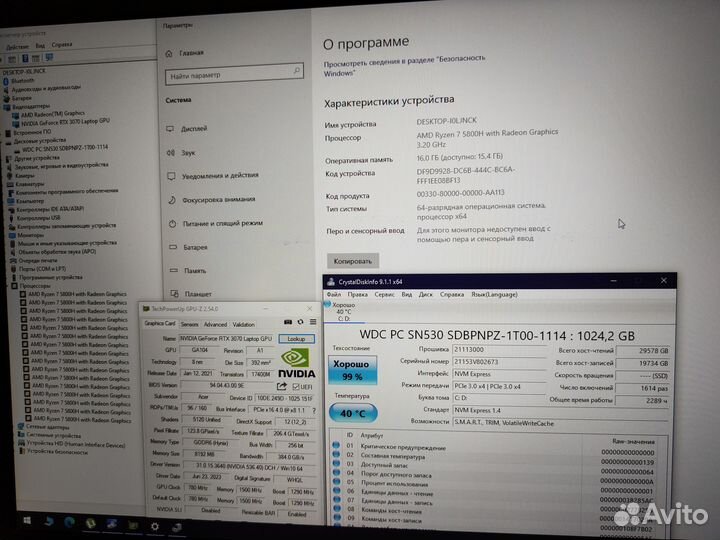Open GPU-Z hamburger menu
Screen dimensions: 720x540
coord(313,321)
